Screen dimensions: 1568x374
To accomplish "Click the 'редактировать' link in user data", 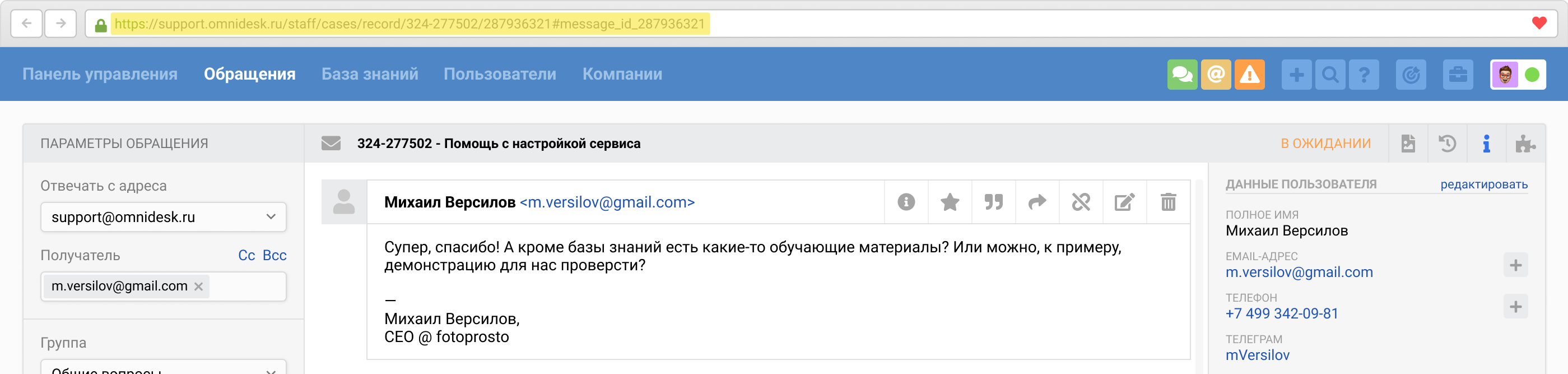I will pos(1483,184).
